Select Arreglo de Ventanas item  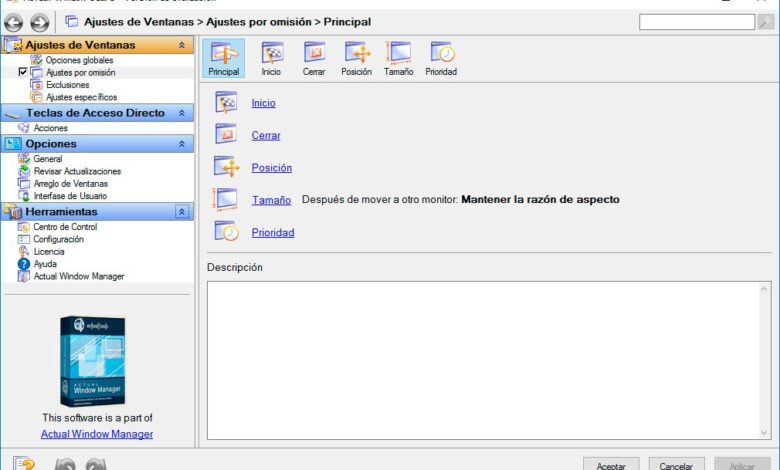(71, 184)
